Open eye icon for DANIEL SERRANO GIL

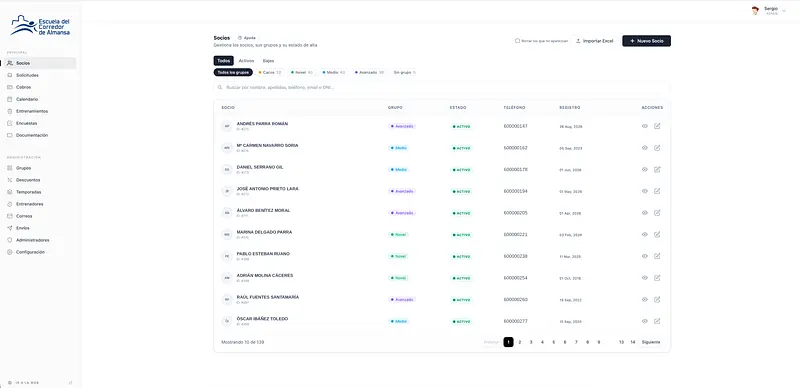(644, 169)
